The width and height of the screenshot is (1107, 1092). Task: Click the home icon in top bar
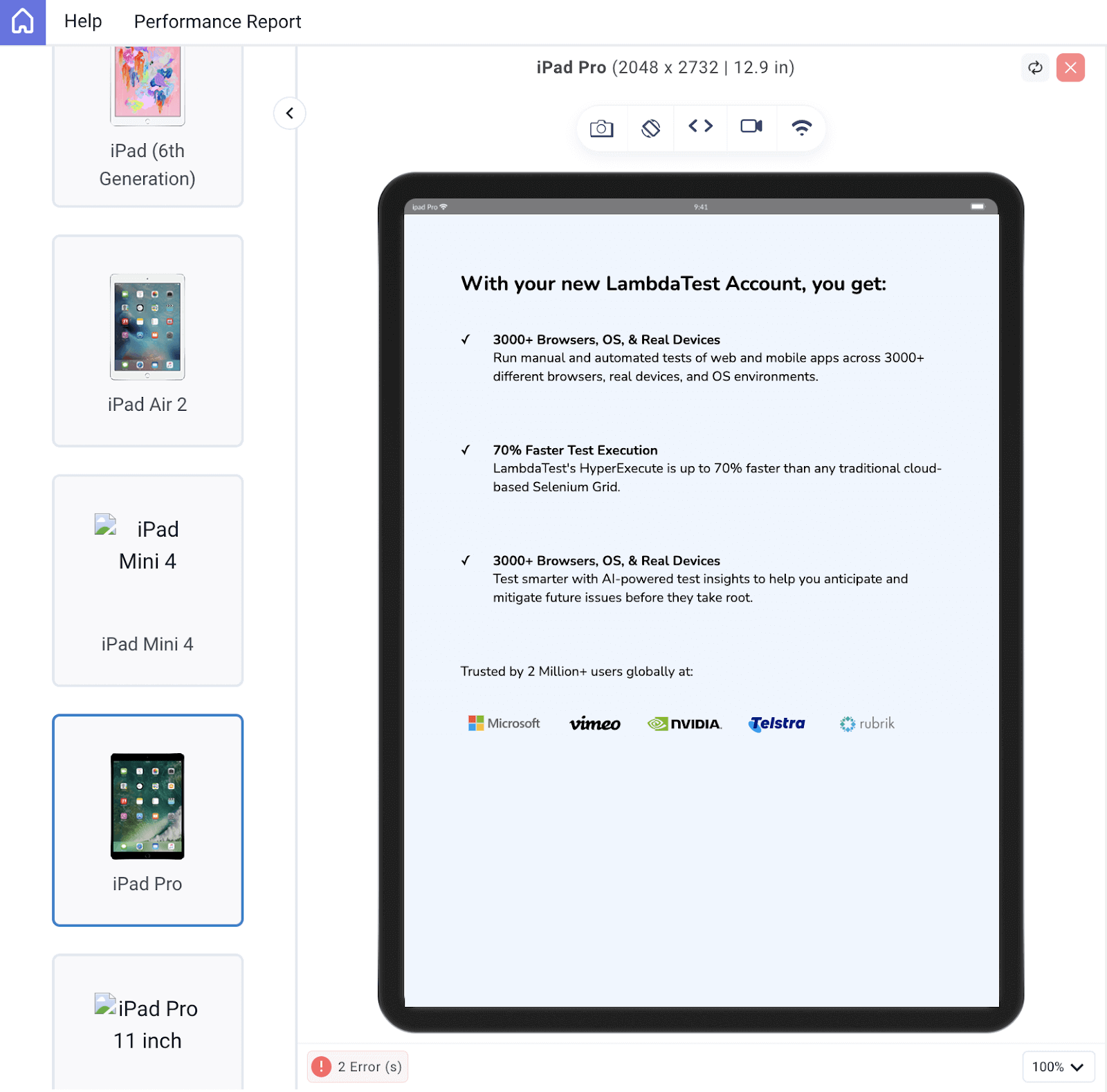23,22
